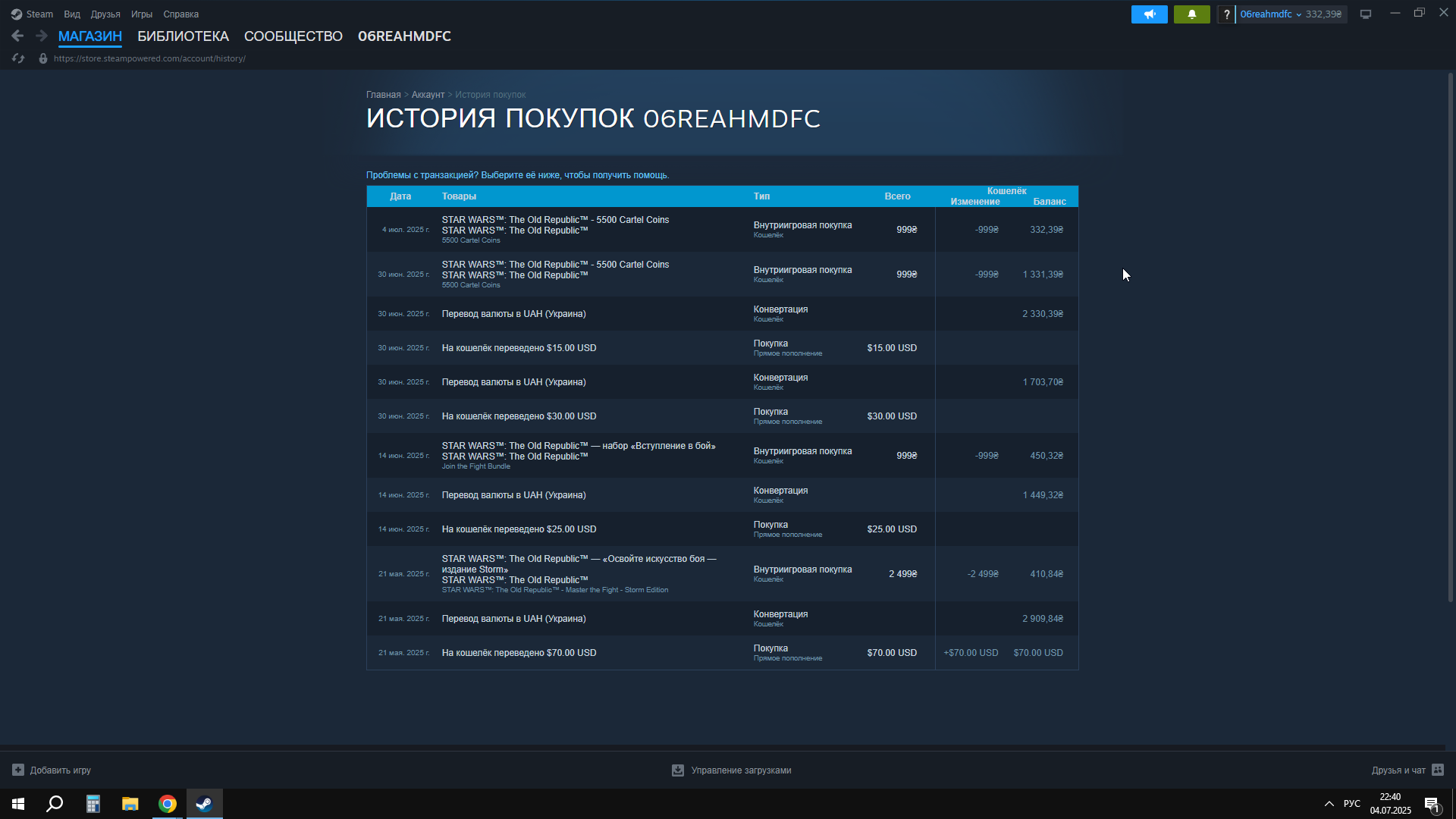The image size is (1456, 819).
Task: Select conversion row with balance 1 449,32₴
Action: (722, 494)
